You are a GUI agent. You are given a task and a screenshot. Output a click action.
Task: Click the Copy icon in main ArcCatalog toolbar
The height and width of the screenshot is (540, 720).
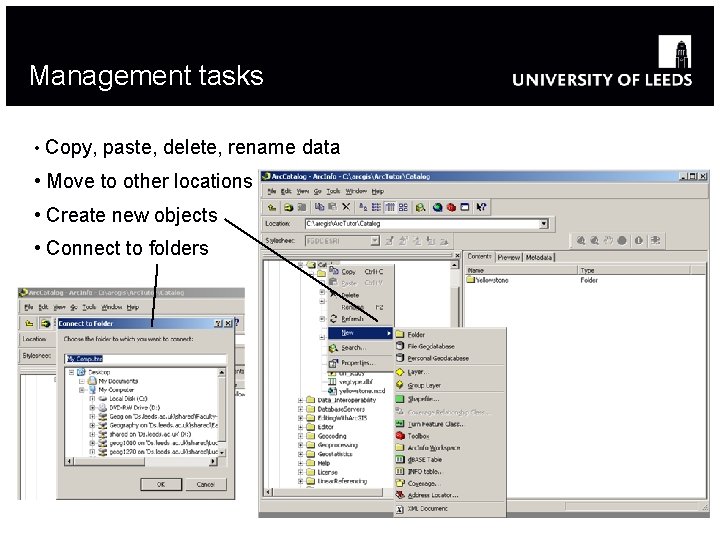[x=320, y=207]
